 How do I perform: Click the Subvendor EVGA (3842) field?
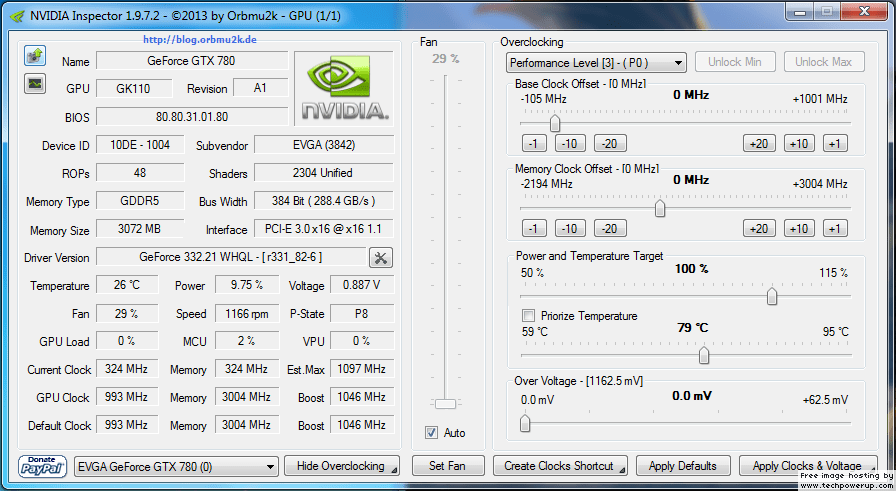pyautogui.click(x=324, y=145)
